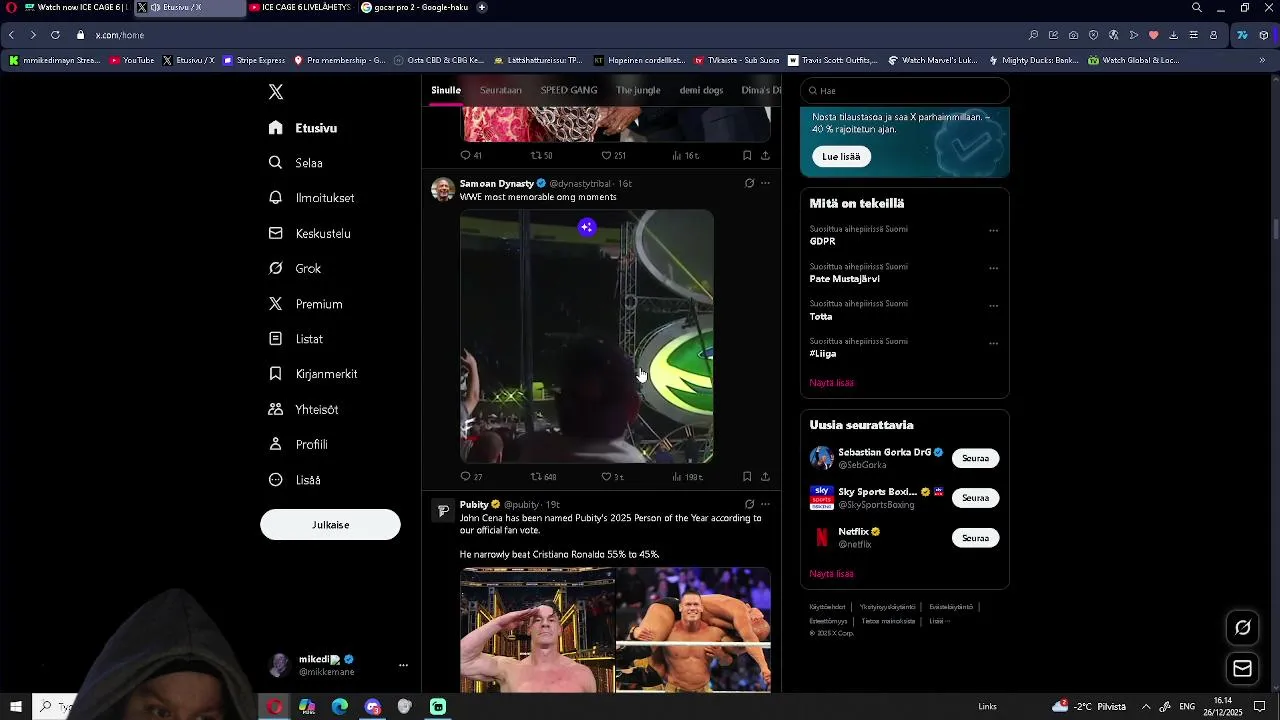Open Pubity profile avatar
The image size is (1280, 720).
442,511
